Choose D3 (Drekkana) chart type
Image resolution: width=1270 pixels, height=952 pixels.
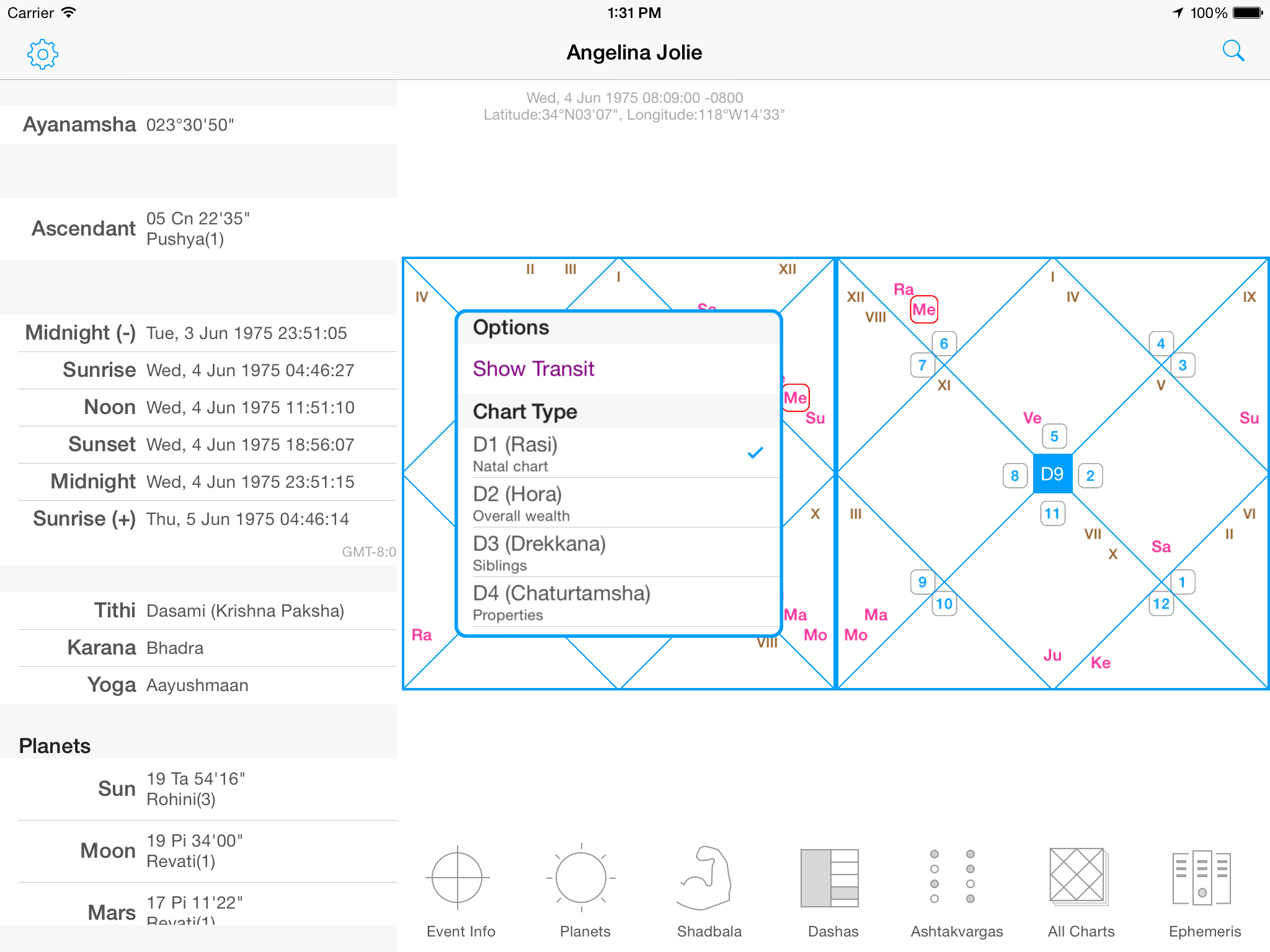619,552
